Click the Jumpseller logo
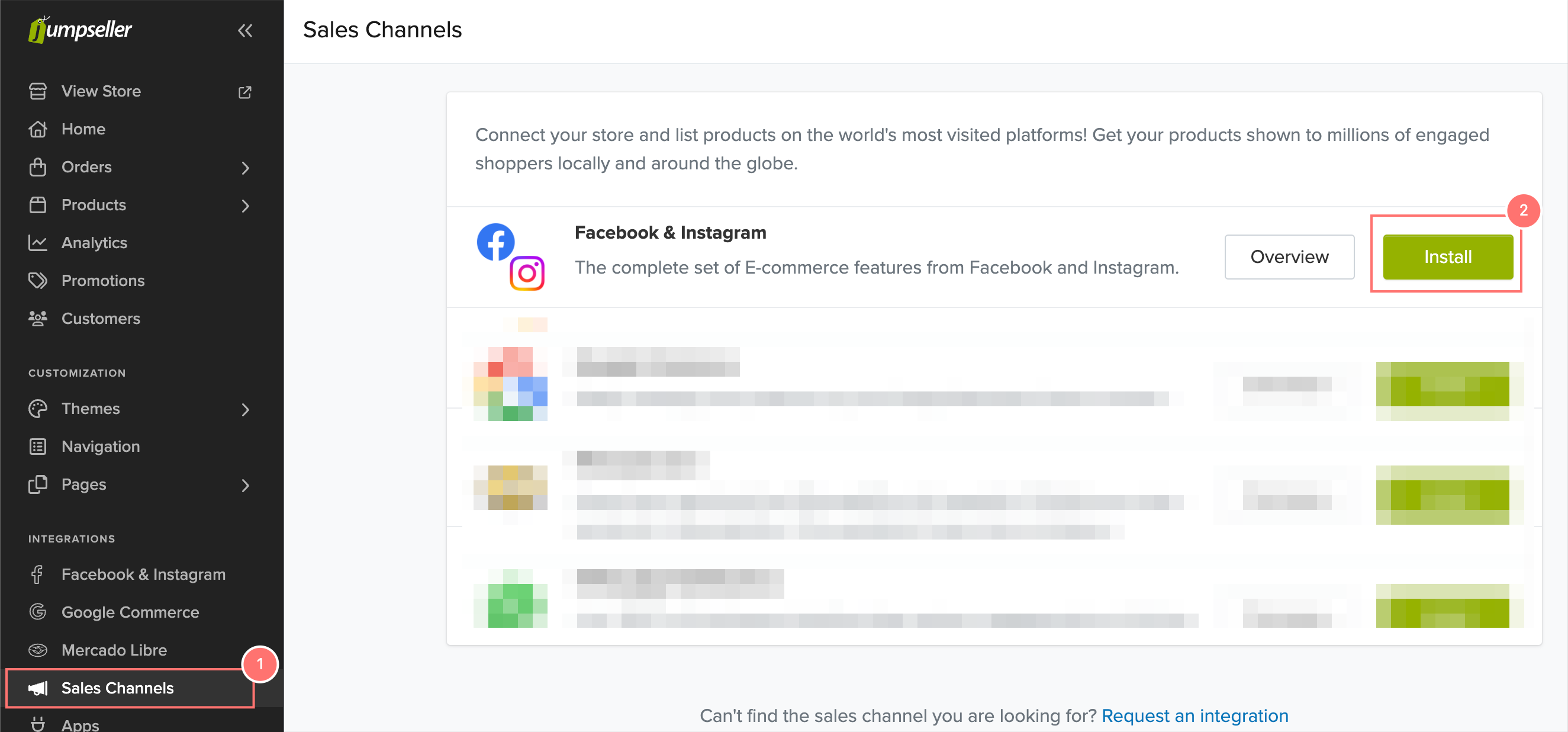 tap(80, 29)
